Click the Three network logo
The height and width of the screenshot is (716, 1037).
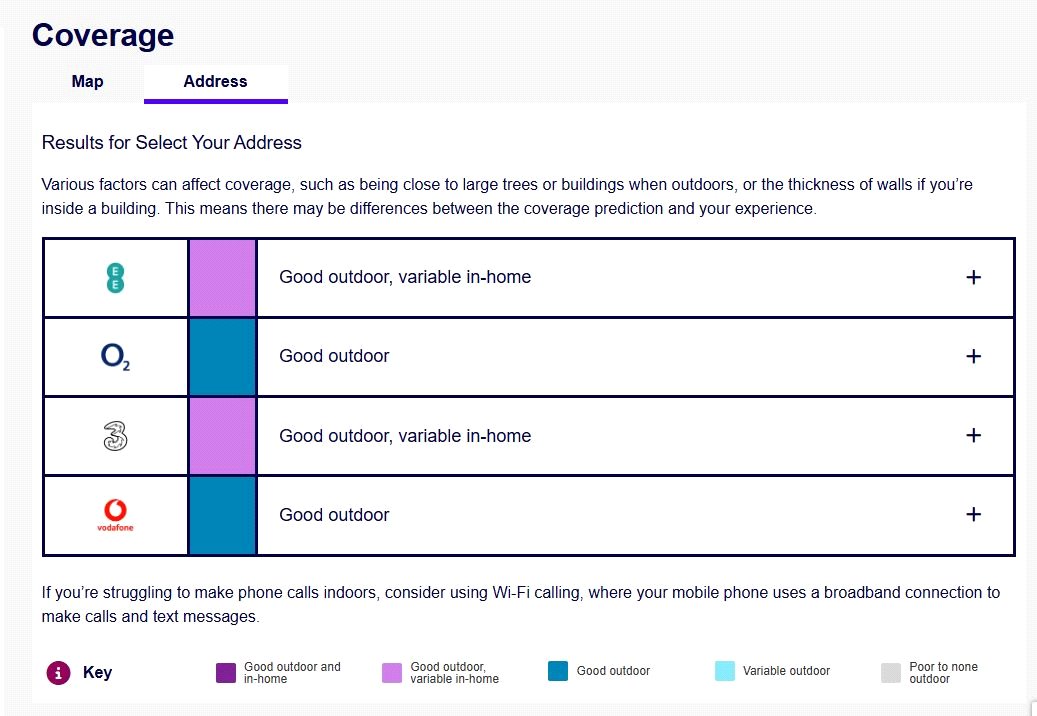click(116, 436)
